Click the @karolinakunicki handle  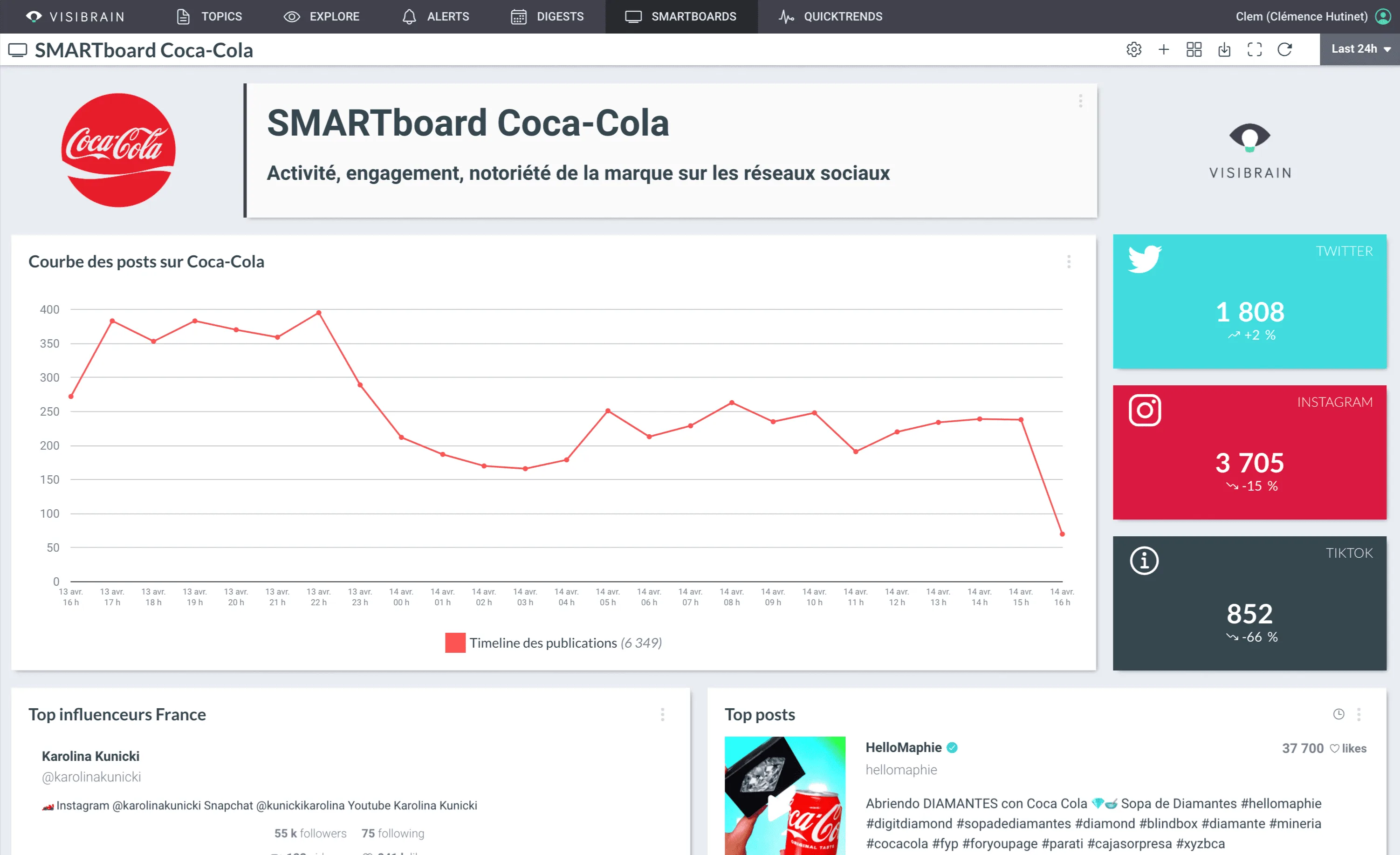pos(91,777)
